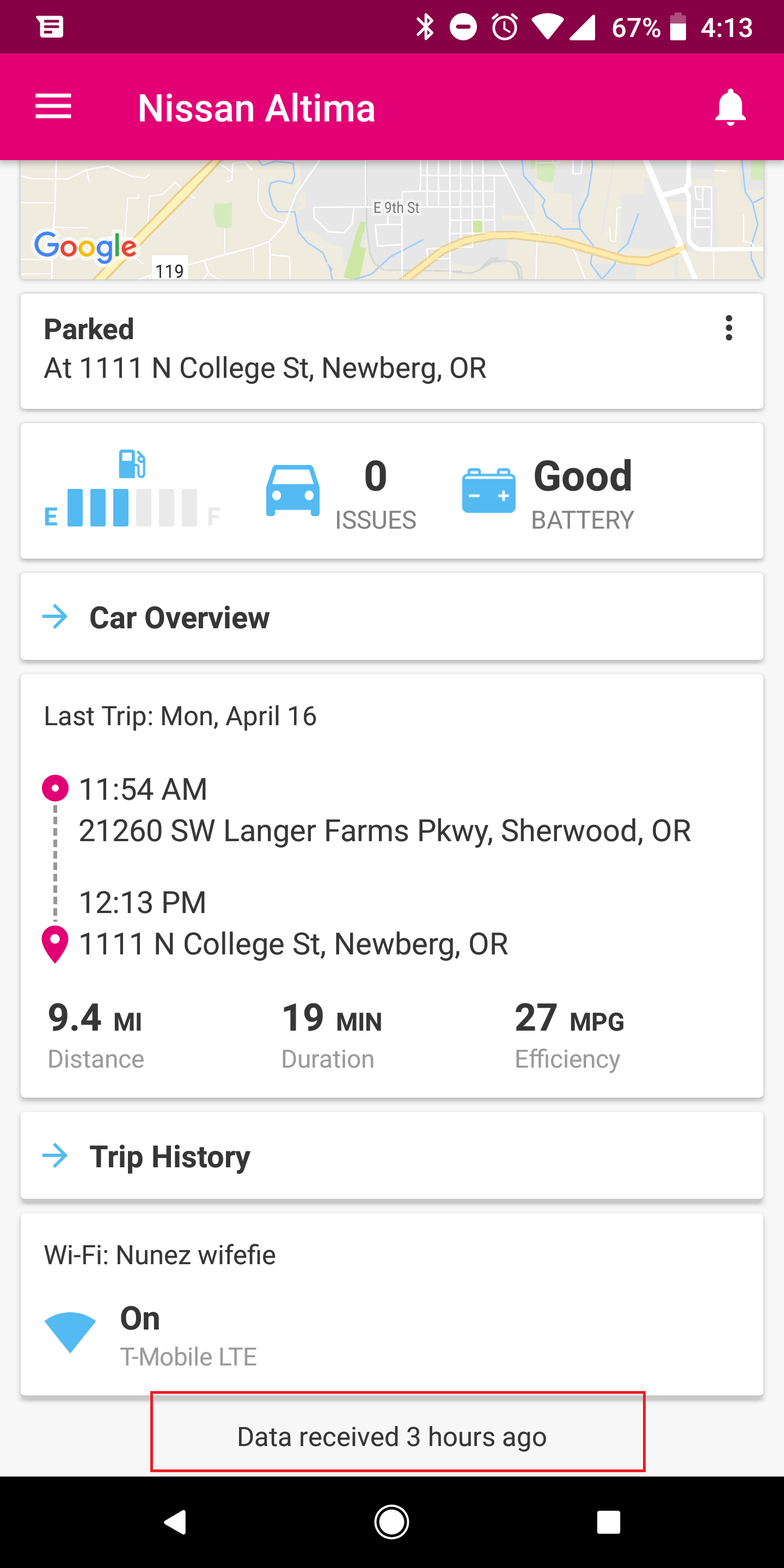Open the Car Overview section
Viewport: 784px width, 1568px height.
pyautogui.click(x=180, y=617)
